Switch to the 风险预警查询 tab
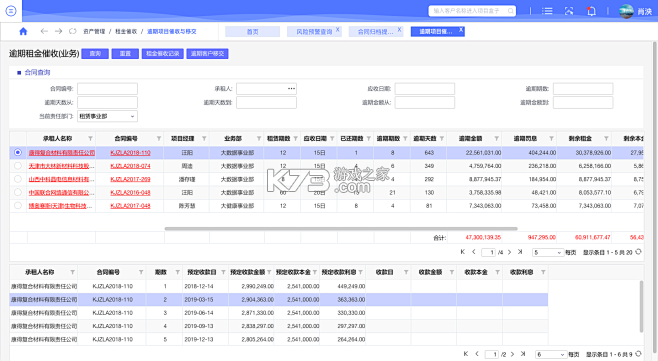The height and width of the screenshot is (361, 658). coord(314,31)
